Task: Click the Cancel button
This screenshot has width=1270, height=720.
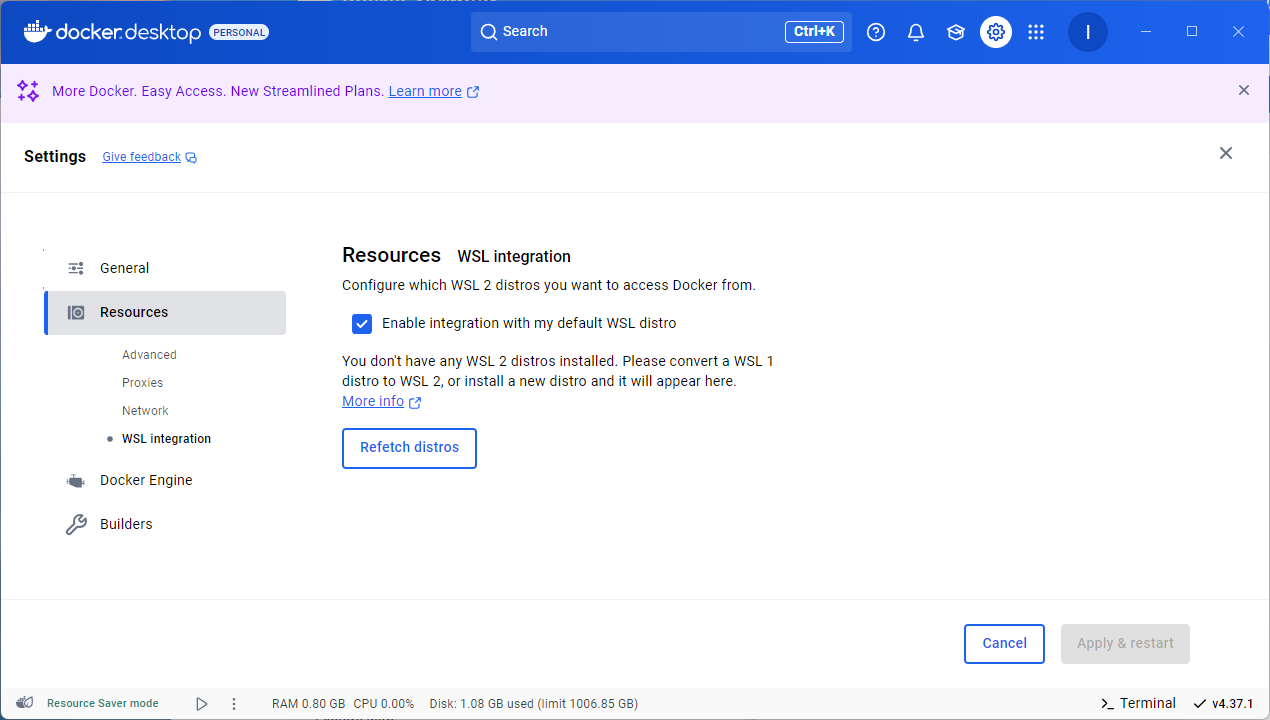Action: [1004, 644]
